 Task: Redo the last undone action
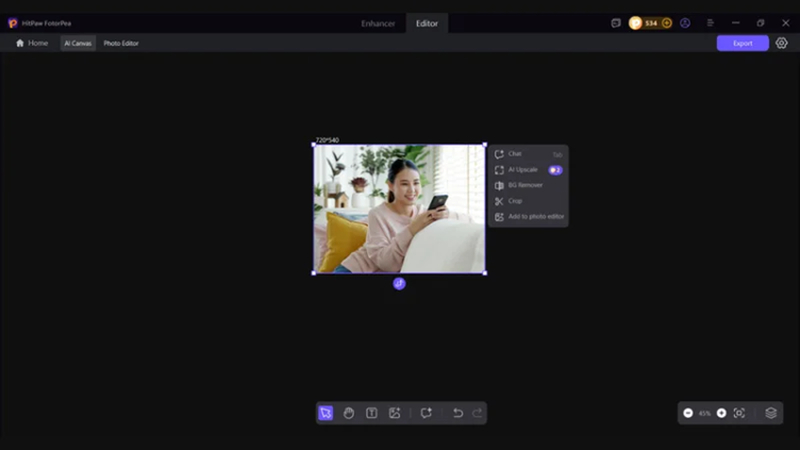tap(477, 413)
